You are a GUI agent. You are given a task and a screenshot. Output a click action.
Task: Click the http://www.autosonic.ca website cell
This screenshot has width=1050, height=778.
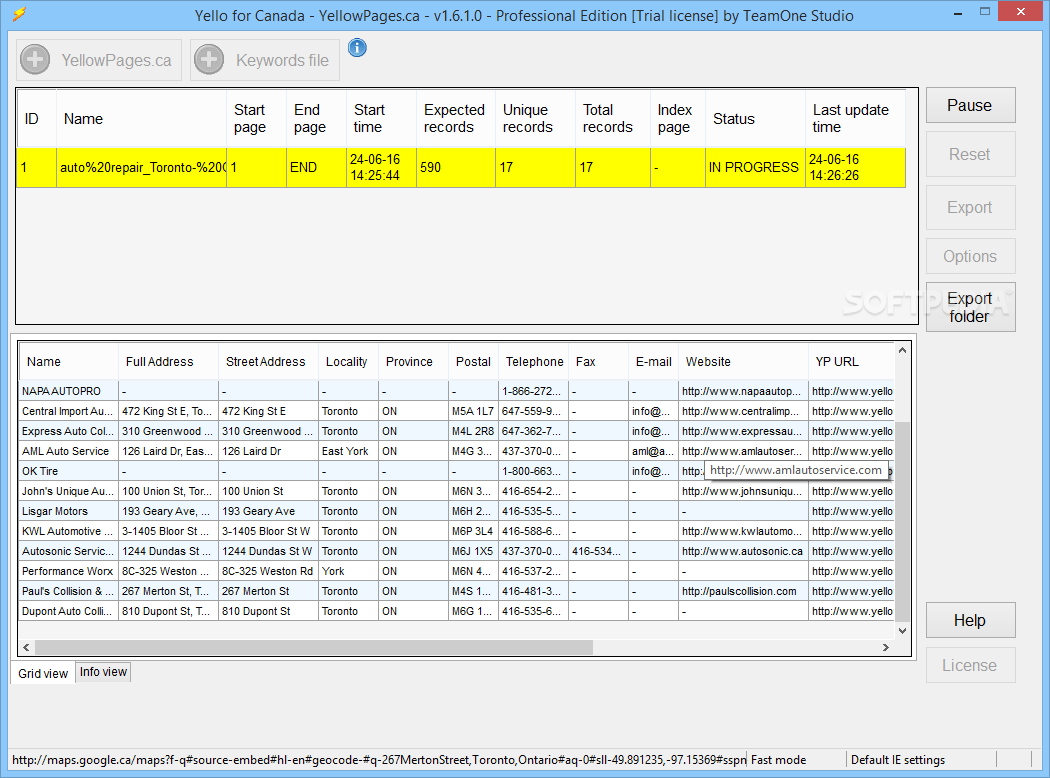point(742,552)
